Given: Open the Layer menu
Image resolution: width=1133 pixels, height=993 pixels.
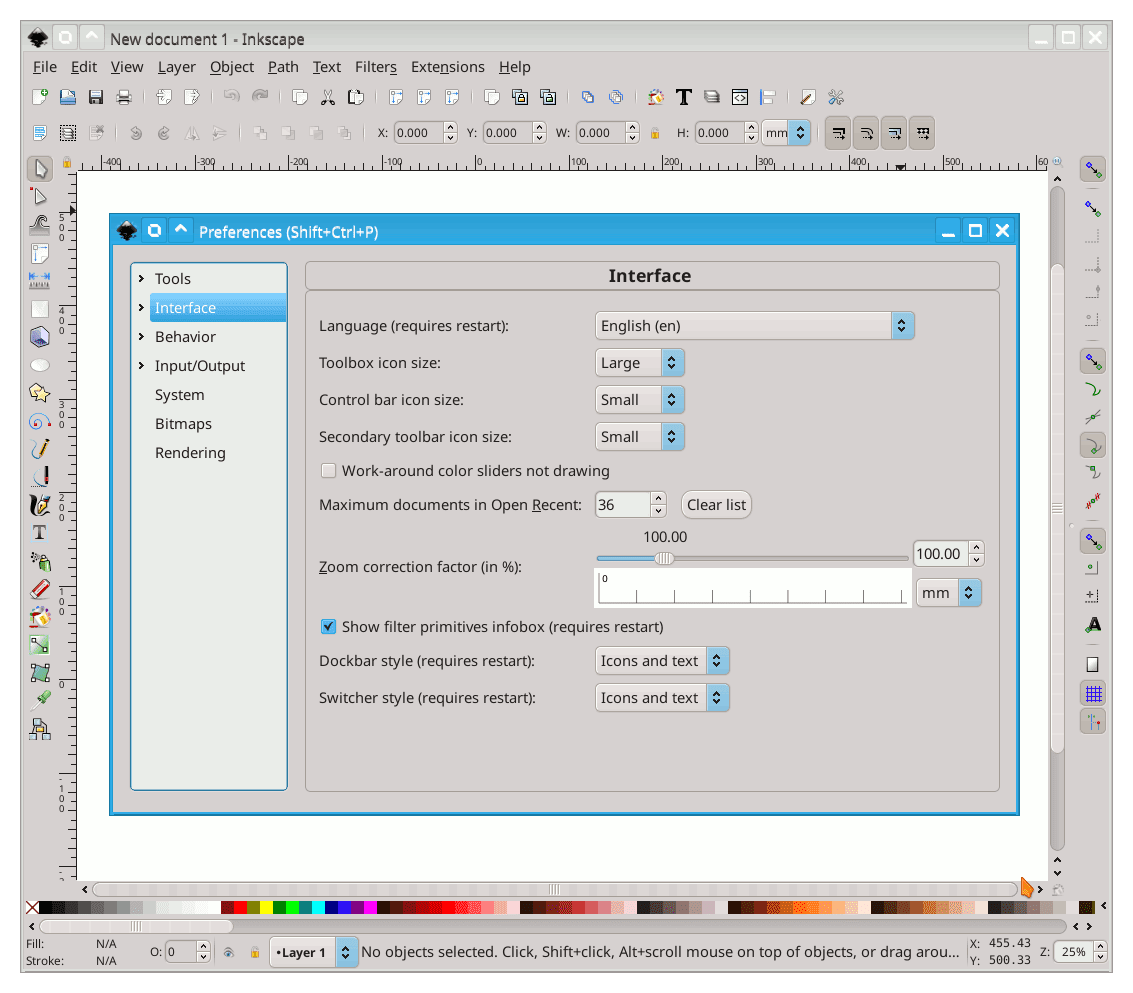Looking at the screenshot, I should pos(176,66).
